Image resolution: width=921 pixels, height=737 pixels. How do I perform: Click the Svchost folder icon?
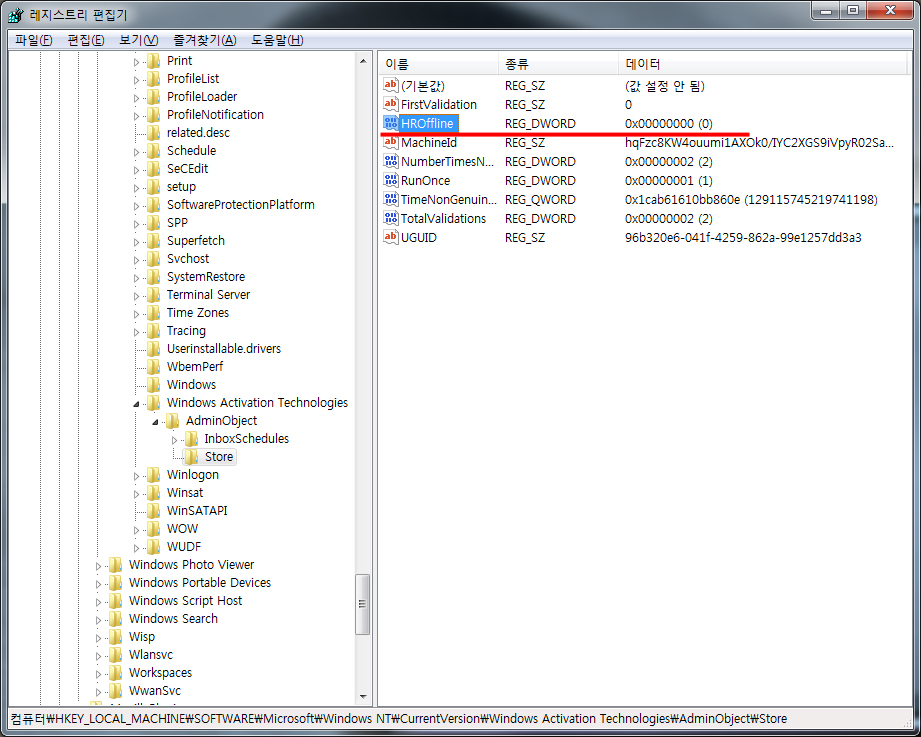click(x=153, y=259)
